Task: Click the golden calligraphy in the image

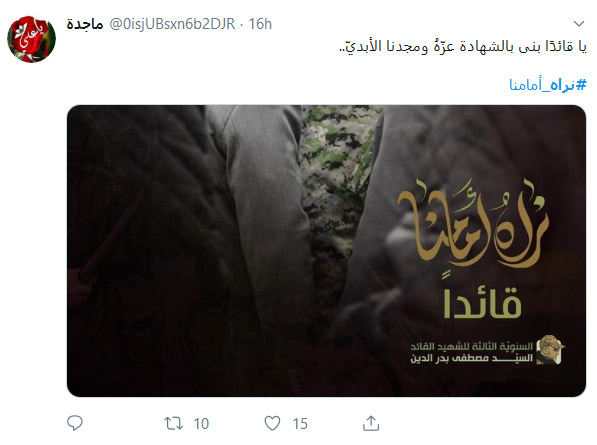Action: pyautogui.click(x=473, y=223)
